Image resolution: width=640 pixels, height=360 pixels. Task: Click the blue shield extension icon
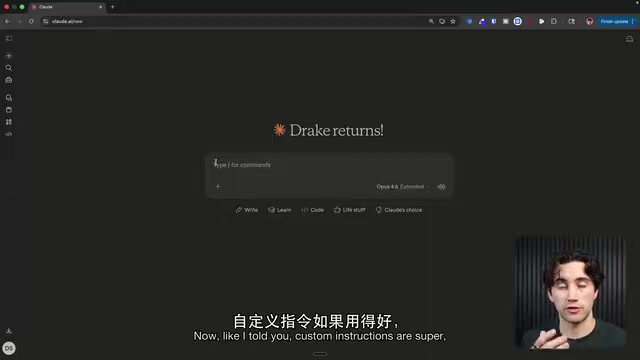pos(493,21)
